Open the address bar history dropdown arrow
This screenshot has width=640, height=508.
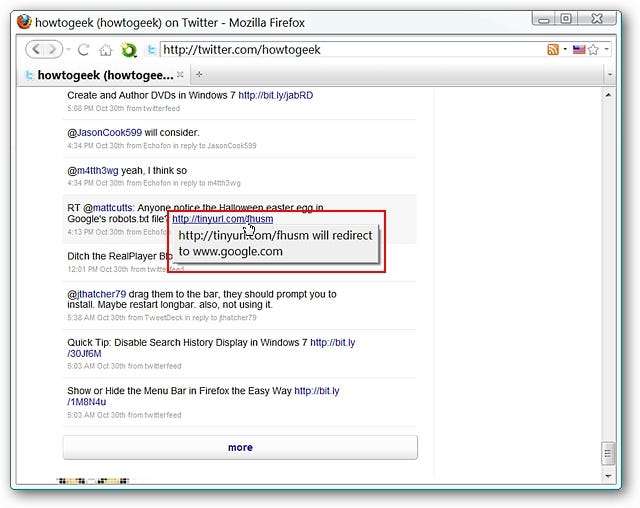(x=607, y=49)
